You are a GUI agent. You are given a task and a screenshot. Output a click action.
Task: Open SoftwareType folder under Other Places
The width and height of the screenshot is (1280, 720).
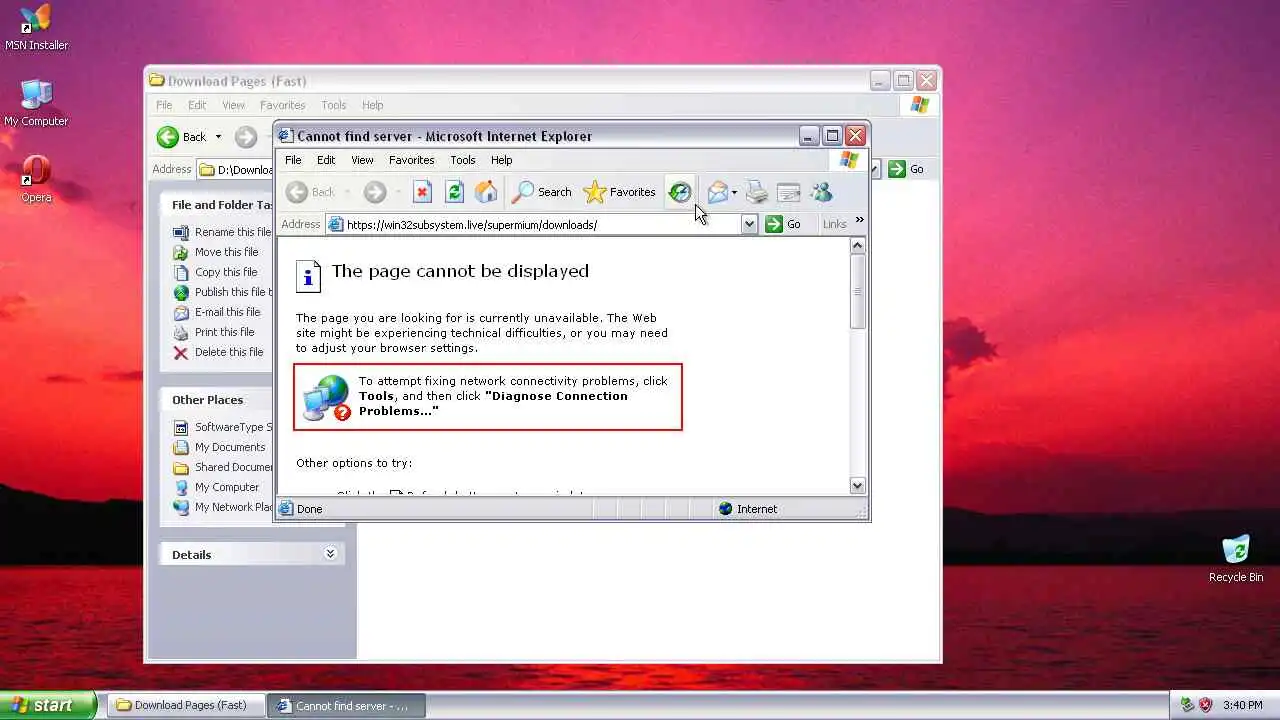(222, 427)
